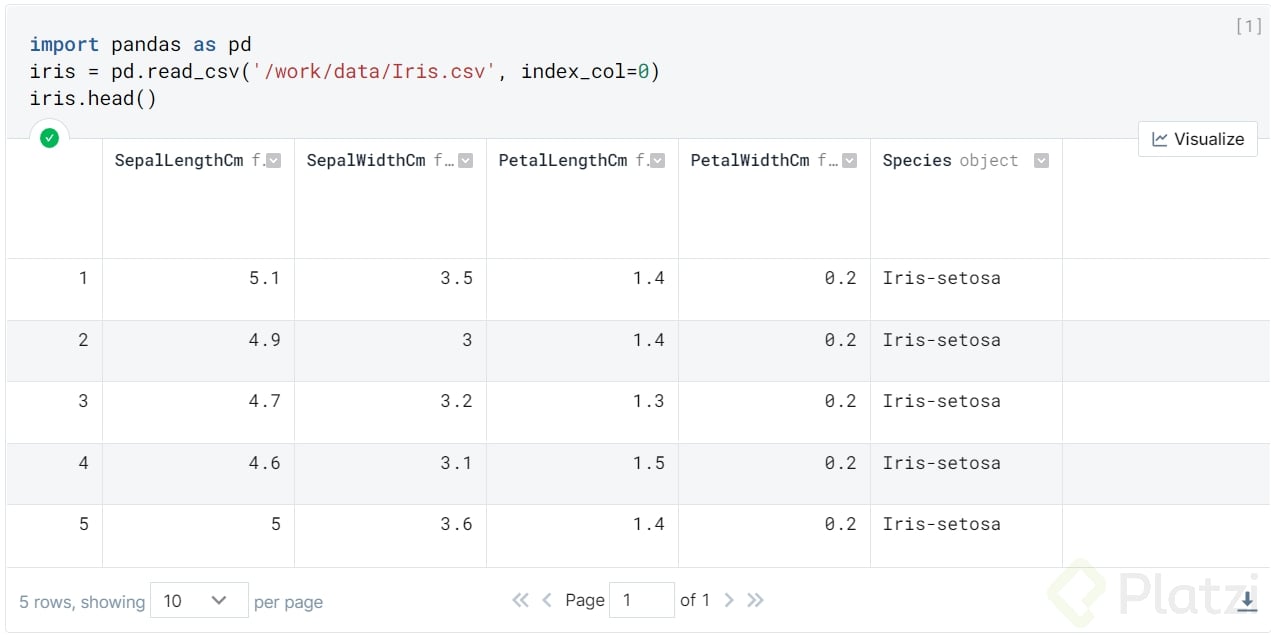Click inside the code cell on iris.head()

click(93, 98)
